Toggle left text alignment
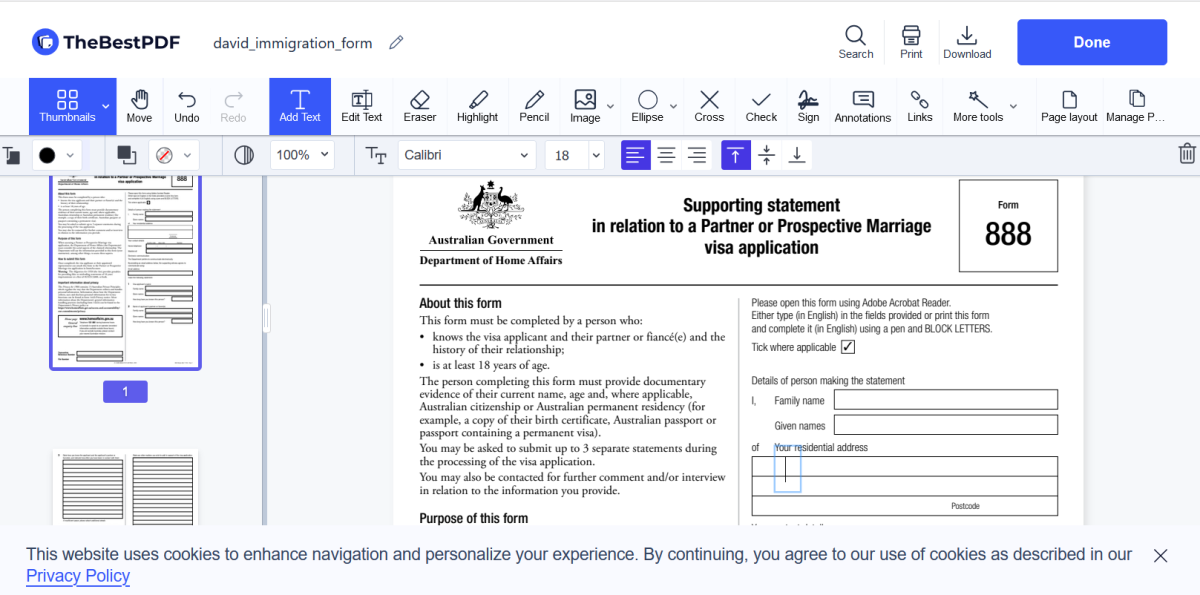Screen dimensions: 1200x595 635,155
